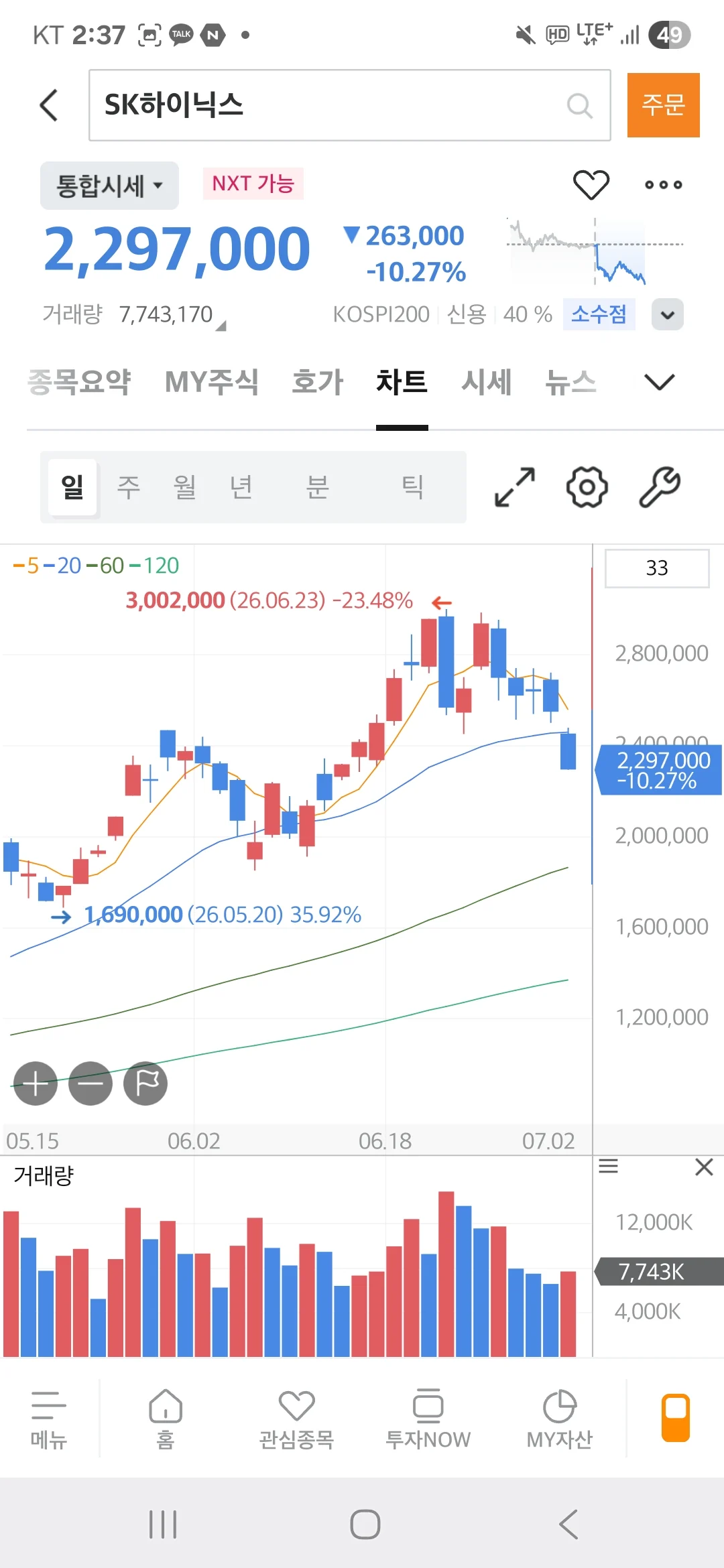This screenshot has height=1568, width=724.
Task: Open the 메뉴 hamburger menu
Action: tap(49, 1420)
